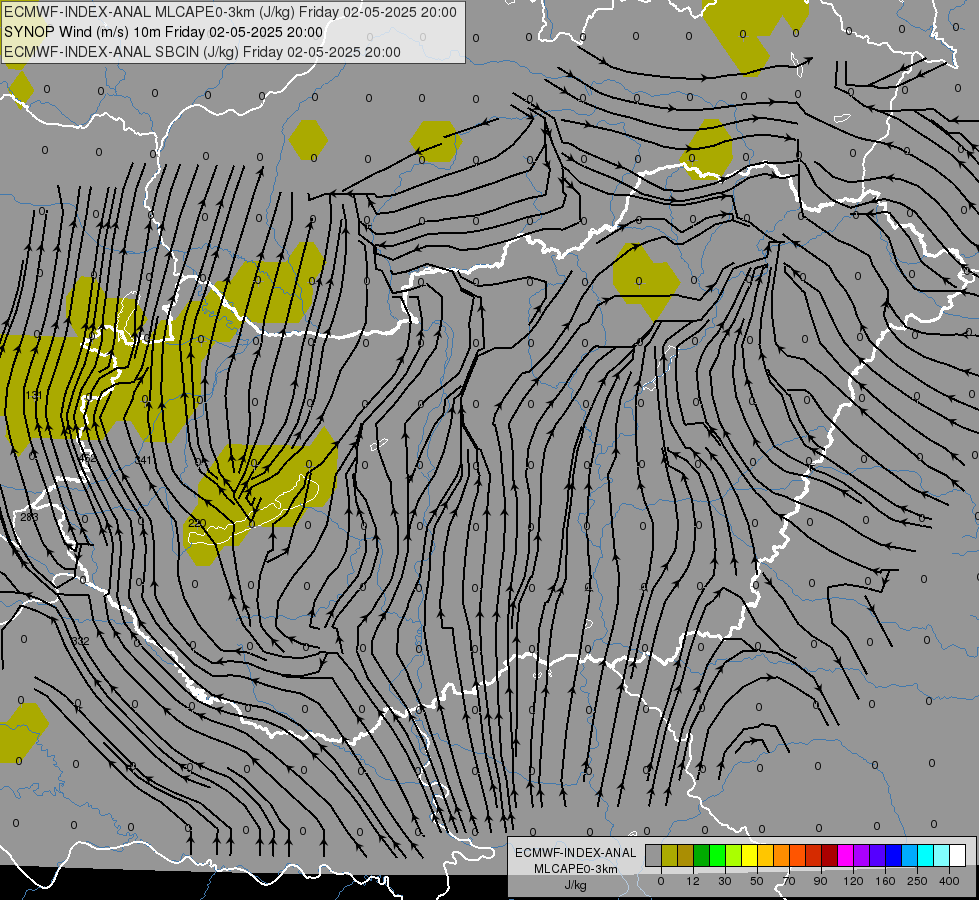The width and height of the screenshot is (979, 900).
Task: Click the SBCIN title line
Action: [202, 52]
